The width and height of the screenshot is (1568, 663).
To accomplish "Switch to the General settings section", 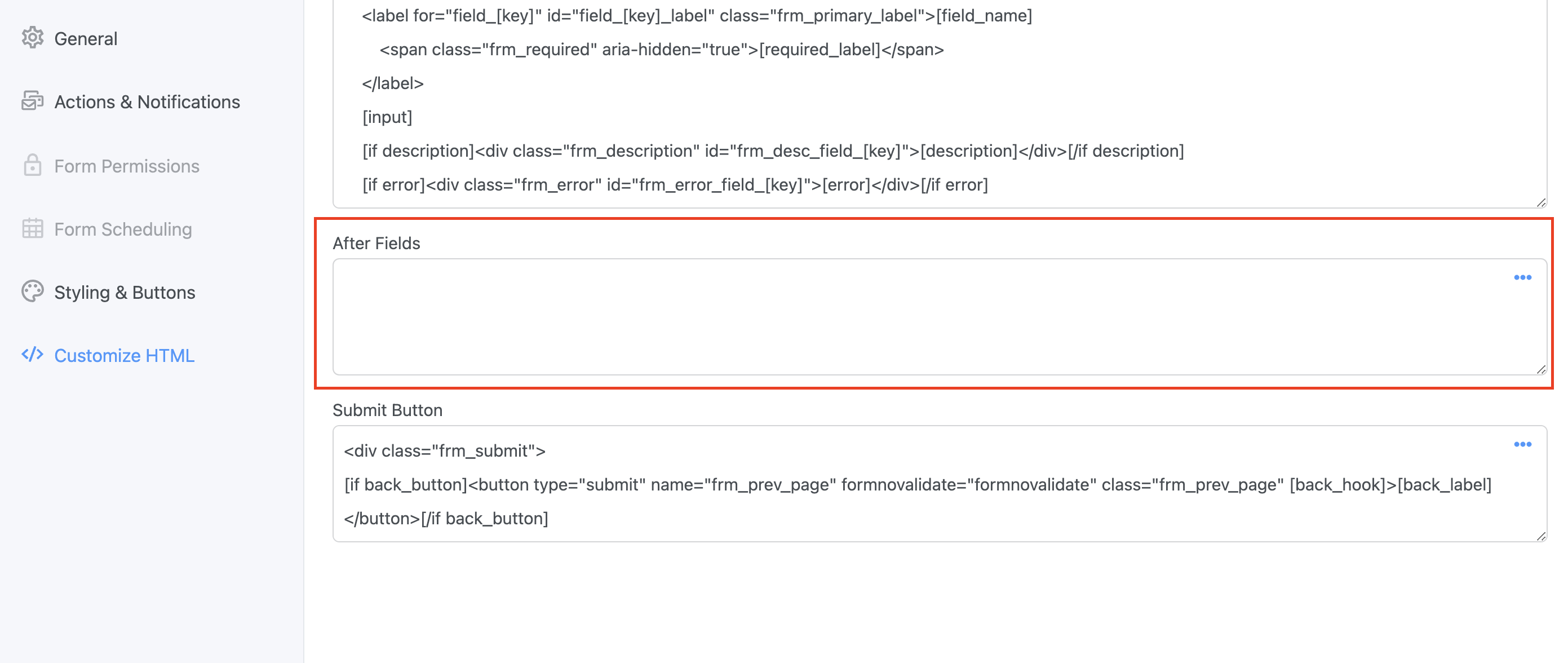I will tap(86, 38).
